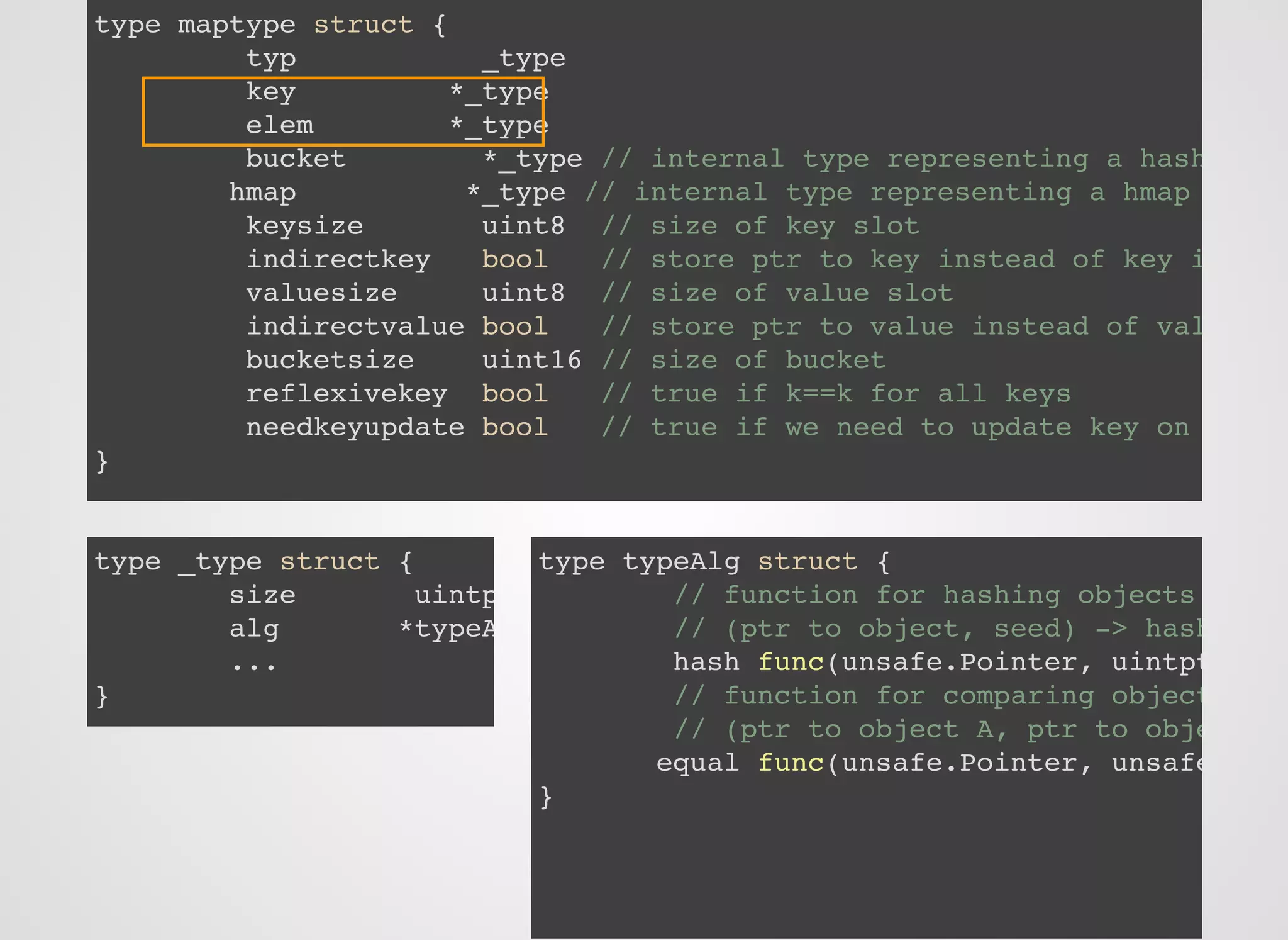Click the equal field in typeAlg struct
The image size is (1288, 940).
point(697,763)
